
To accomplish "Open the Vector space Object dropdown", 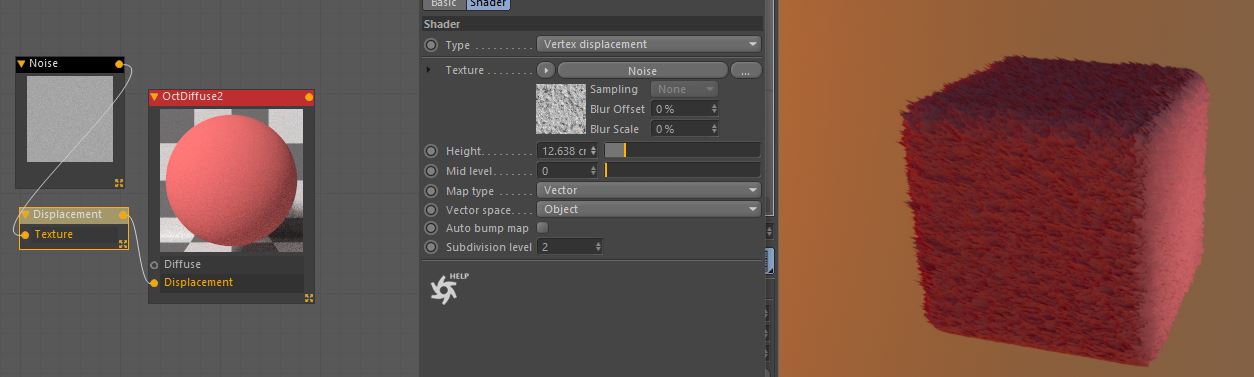I will 649,209.
